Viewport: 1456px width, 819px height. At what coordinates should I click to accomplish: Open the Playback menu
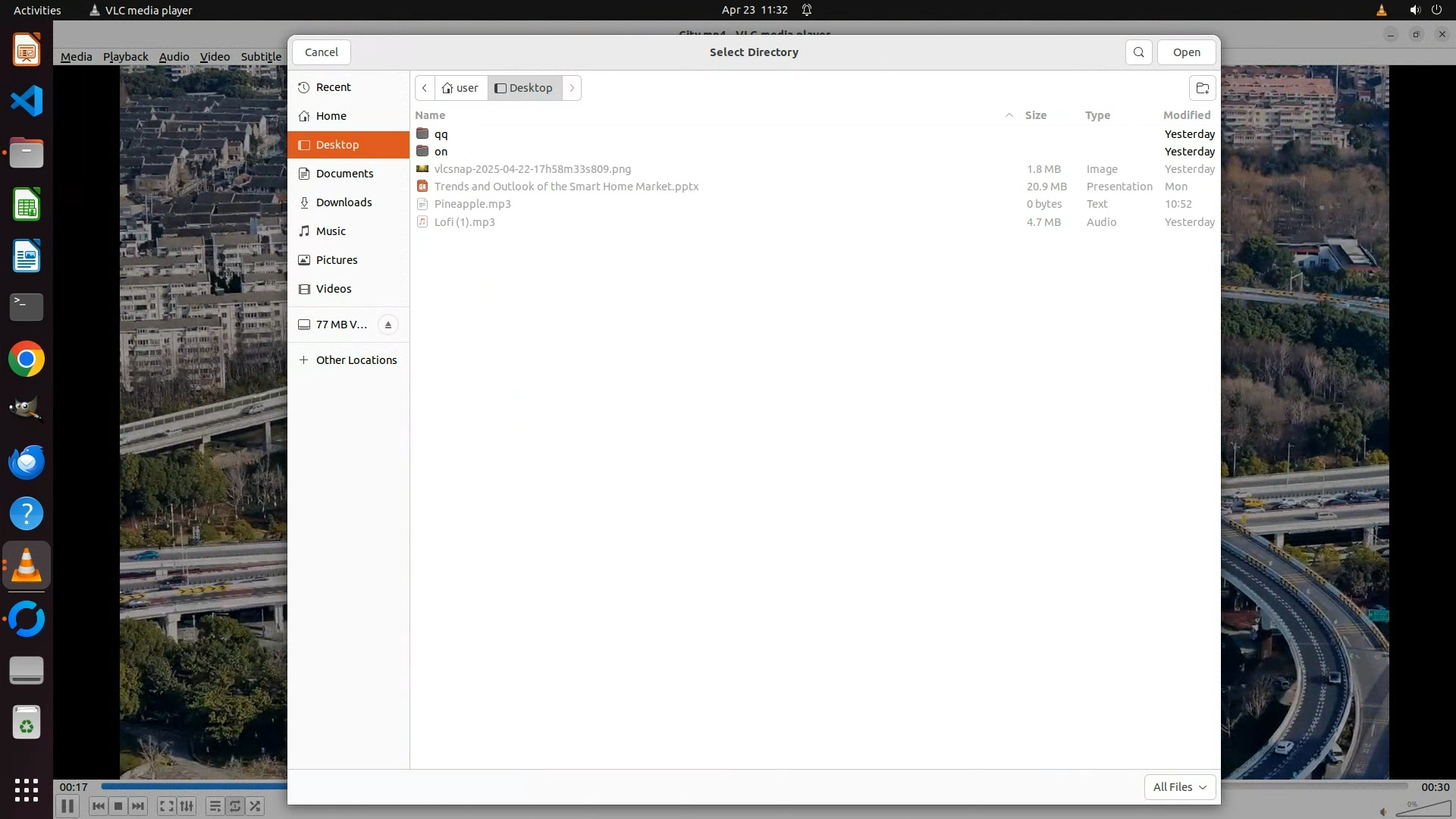(x=125, y=57)
